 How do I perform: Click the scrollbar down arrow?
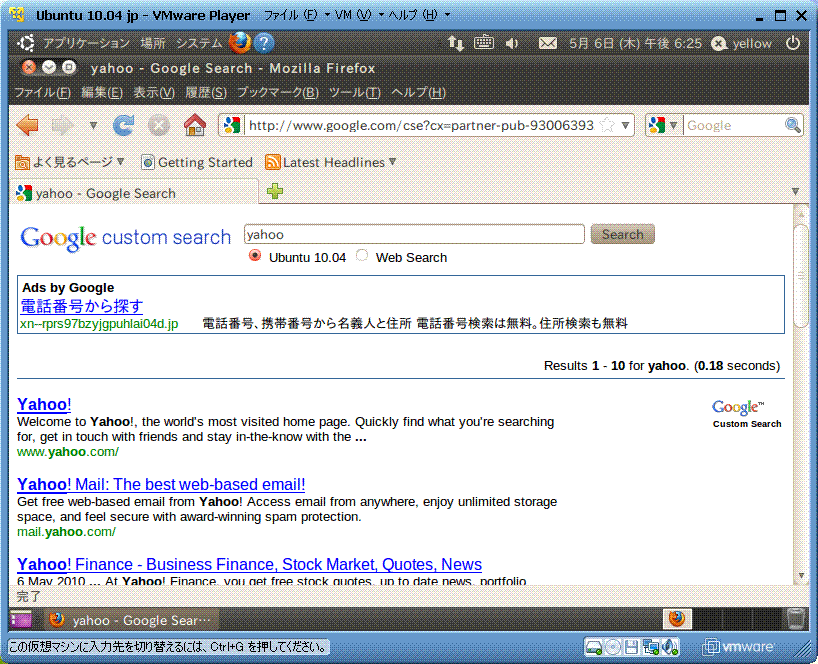(x=801, y=575)
